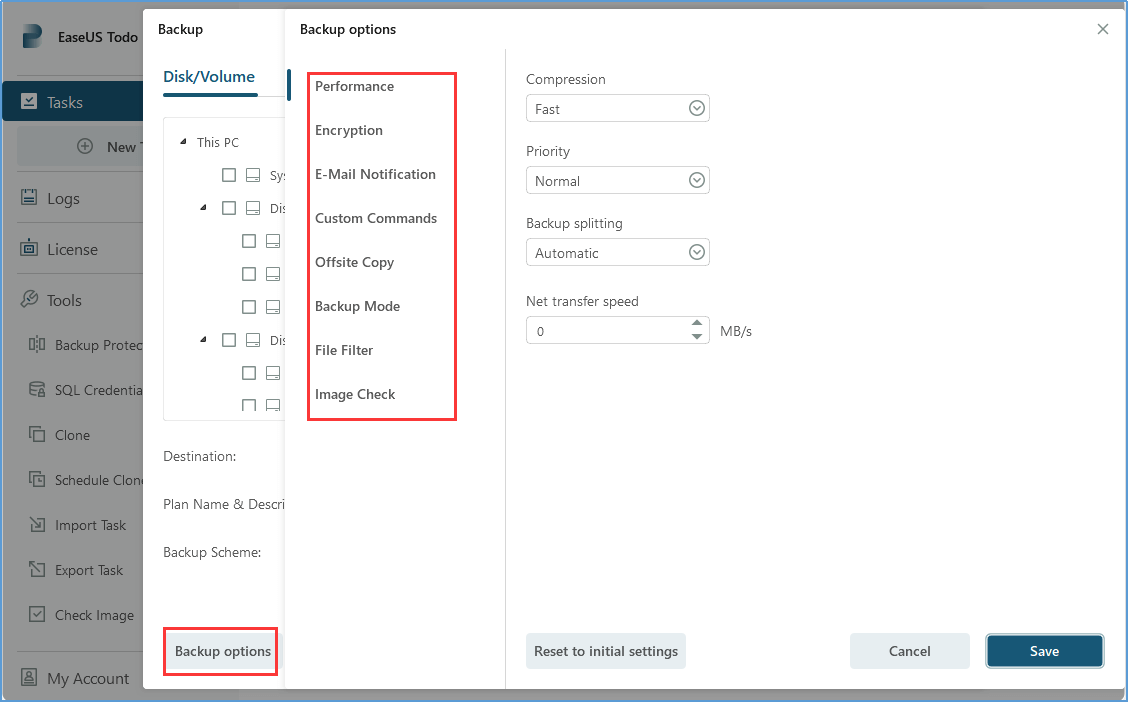This screenshot has height=703, width=1128.
Task: Select the Encryption options section
Action: click(349, 130)
